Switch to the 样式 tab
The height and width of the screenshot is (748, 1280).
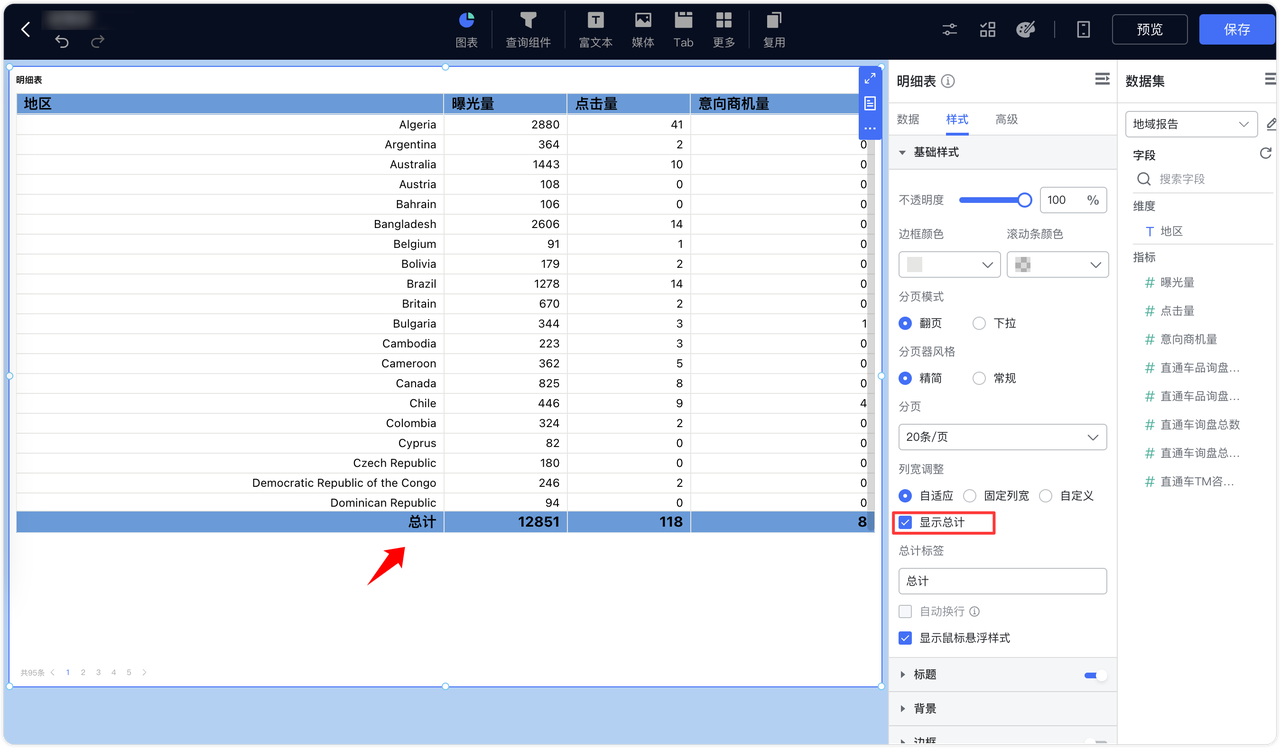[957, 119]
